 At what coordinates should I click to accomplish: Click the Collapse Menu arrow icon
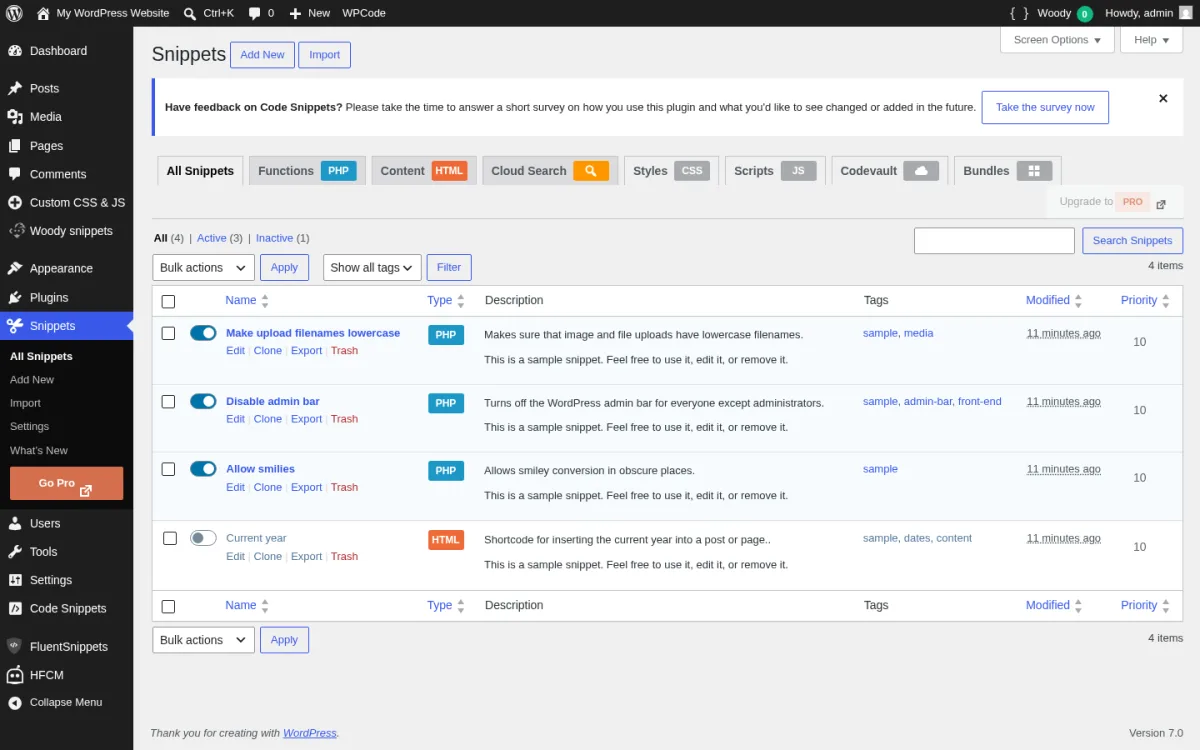point(15,703)
